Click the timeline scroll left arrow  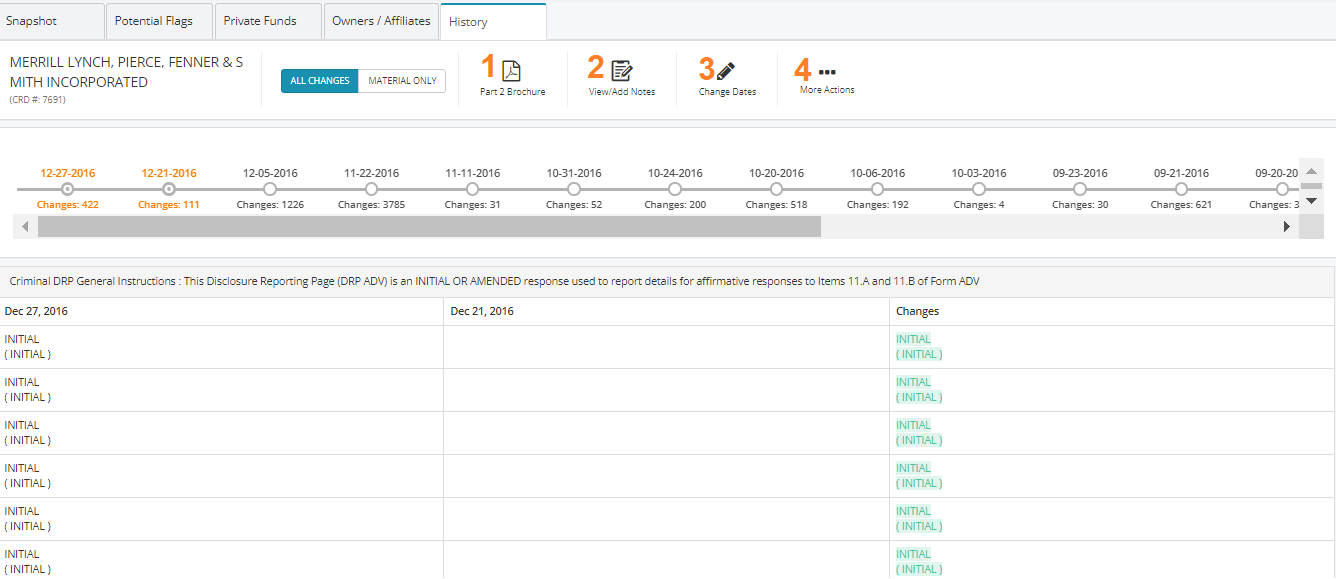[25, 227]
